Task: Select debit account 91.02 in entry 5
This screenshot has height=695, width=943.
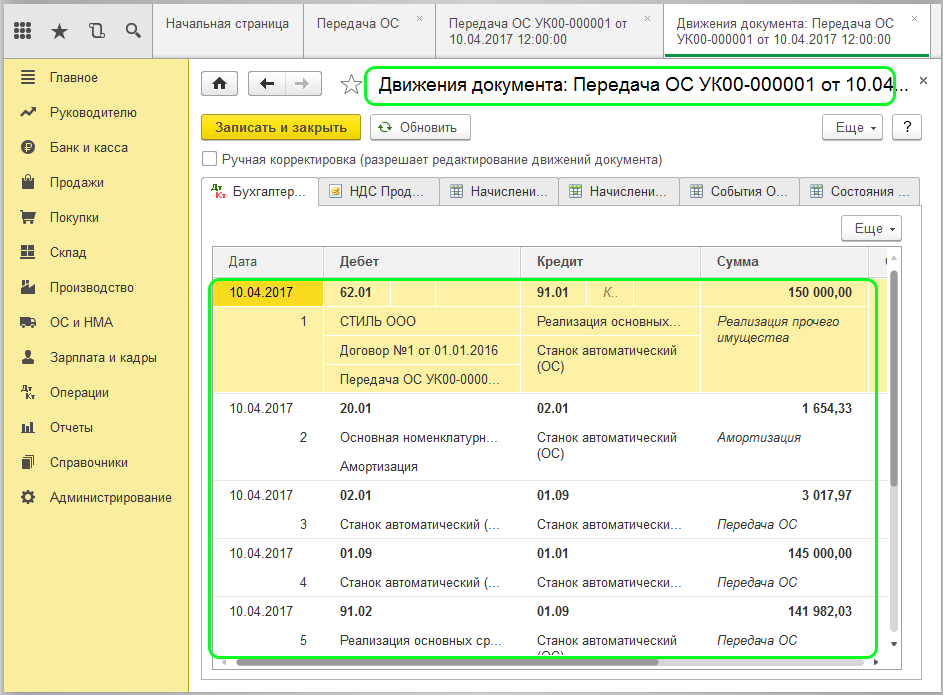Action: (356, 611)
